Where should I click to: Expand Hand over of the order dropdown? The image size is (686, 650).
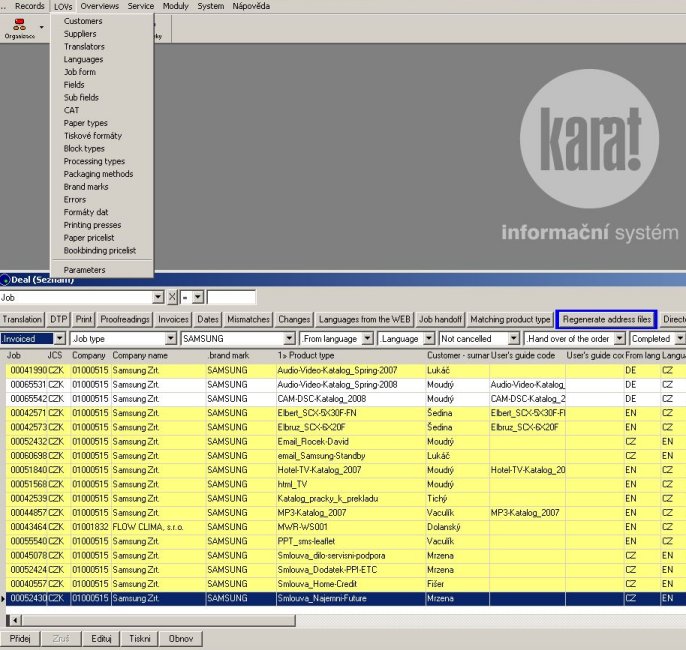[620, 339]
